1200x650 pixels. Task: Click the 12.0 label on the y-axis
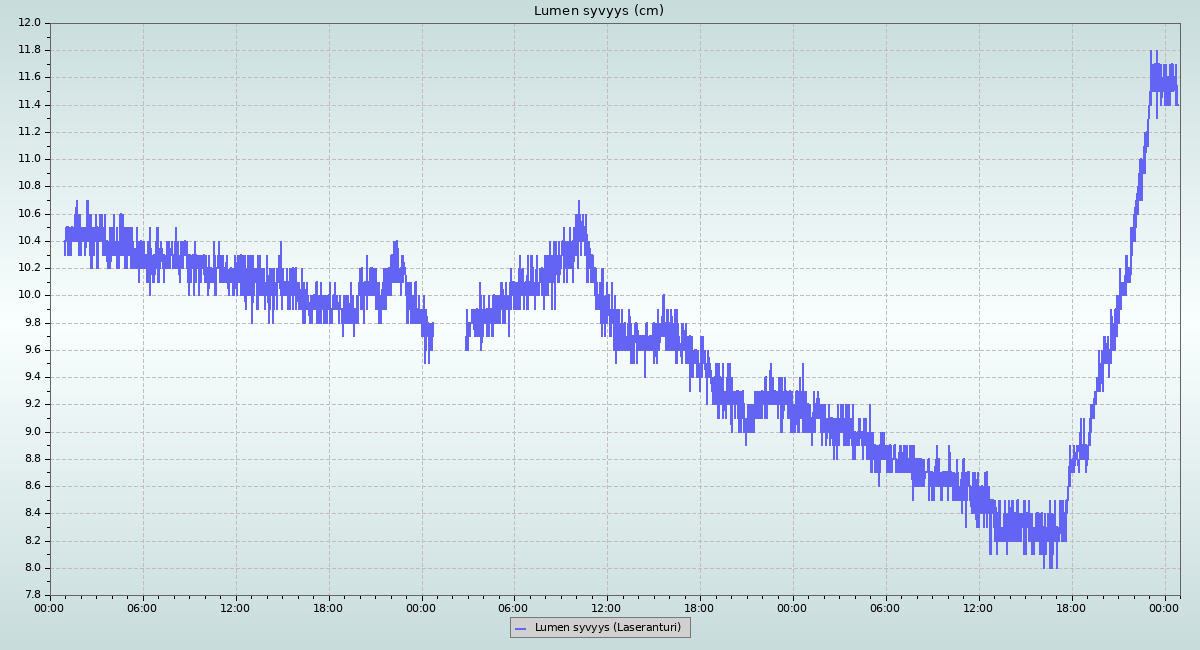30,23
